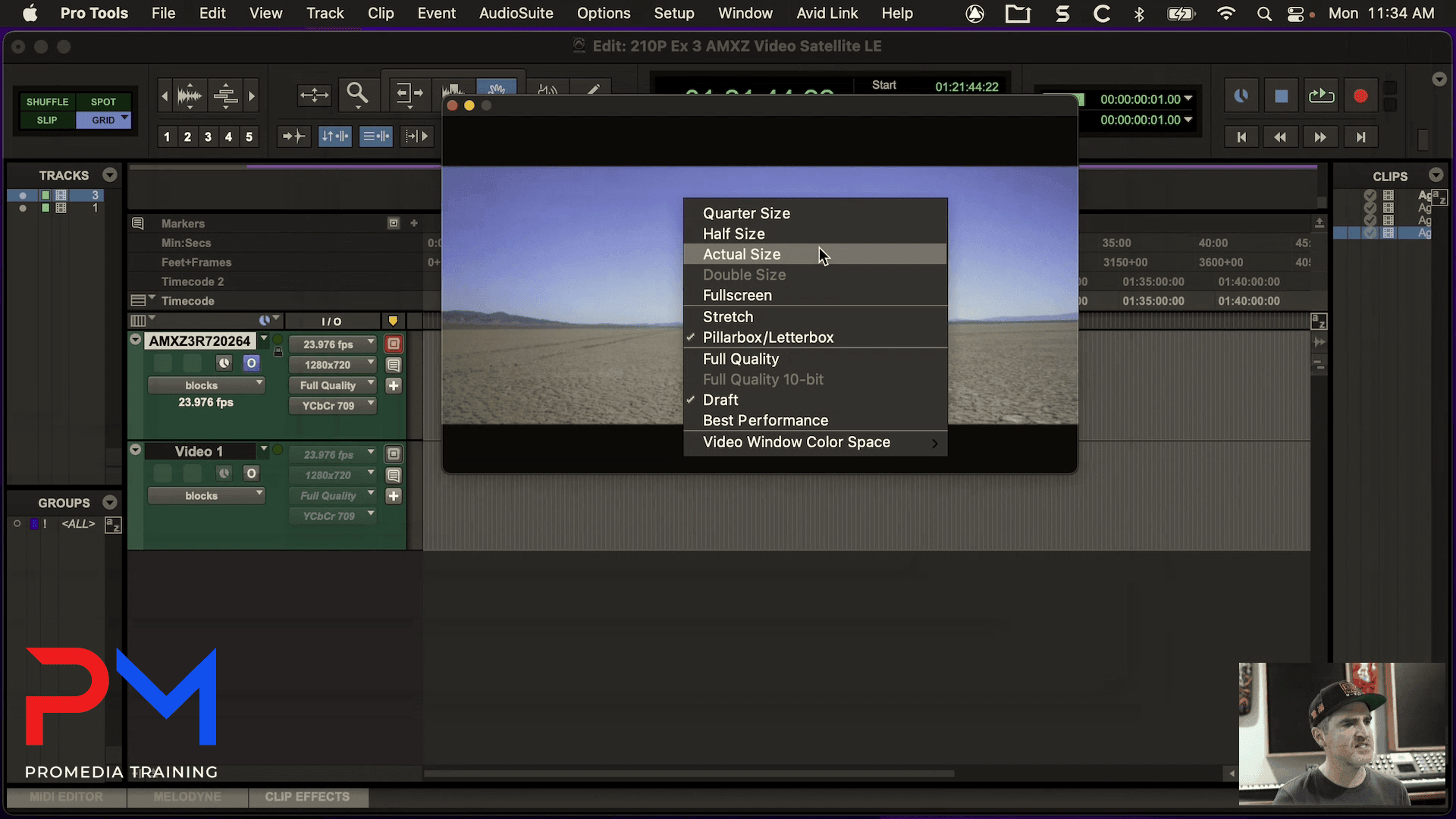Screen dimensions: 1456x819
Task: Open the Tracks list popup menu
Action: point(110,175)
